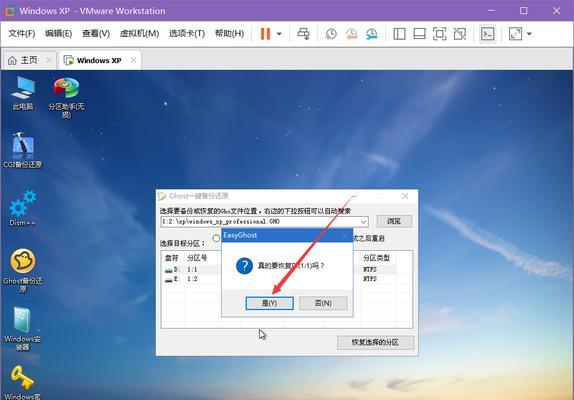Image resolution: width=574 pixels, height=400 pixels.
Task: Pause the virtual machine with the orange button
Action: click(x=265, y=34)
